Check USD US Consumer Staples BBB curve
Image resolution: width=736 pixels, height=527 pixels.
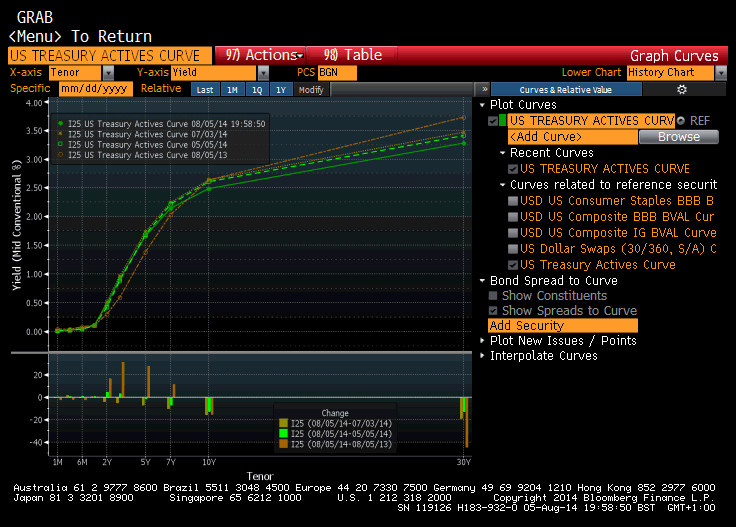coord(513,201)
